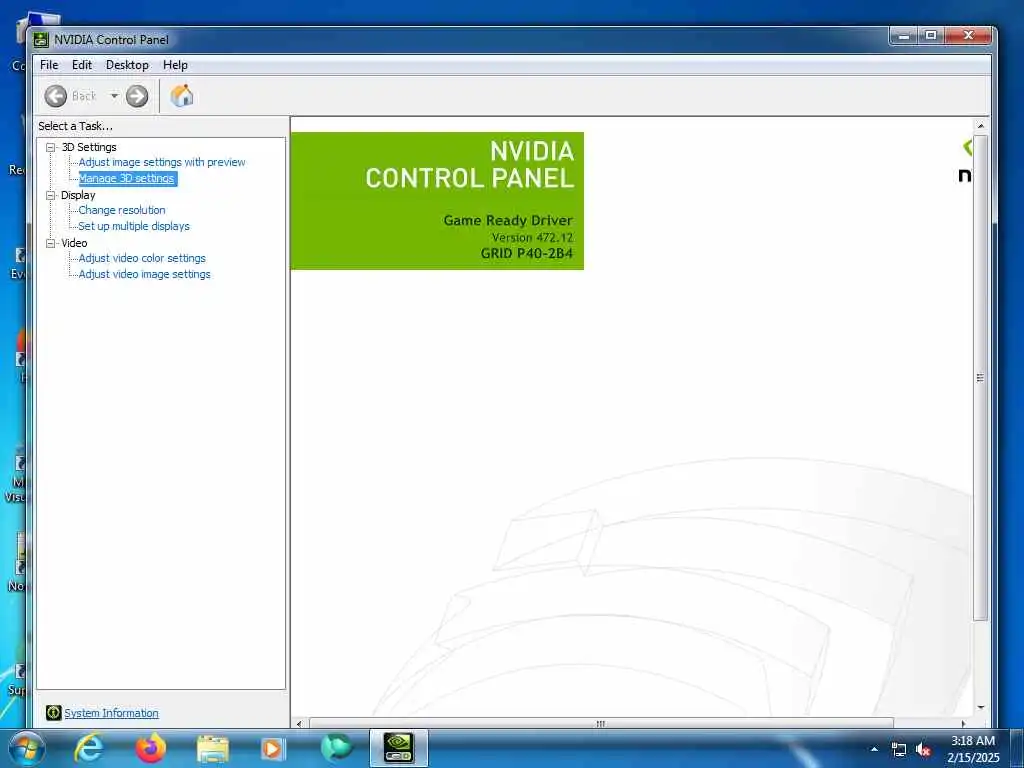
Task: Click the teal bird app icon in the taskbar
Action: (x=336, y=748)
